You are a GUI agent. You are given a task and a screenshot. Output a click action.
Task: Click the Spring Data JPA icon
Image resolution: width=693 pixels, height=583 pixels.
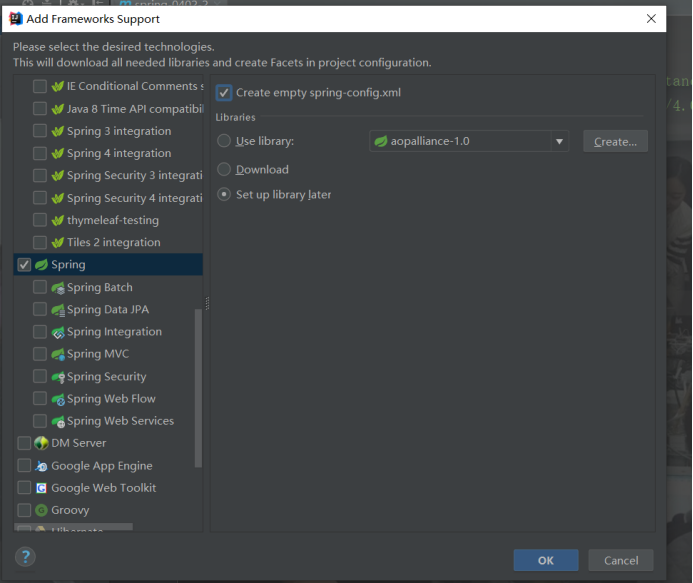pyautogui.click(x=58, y=310)
